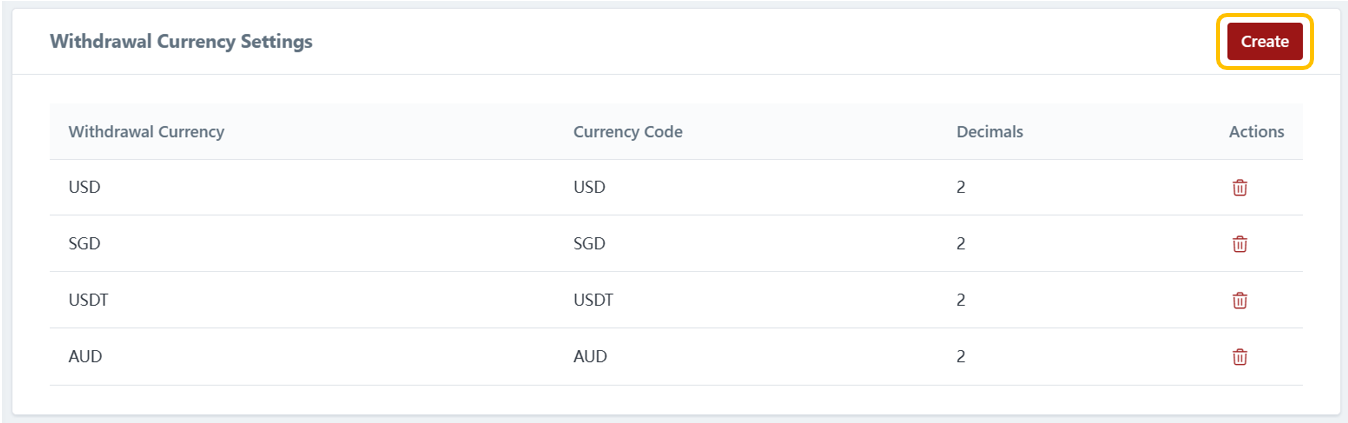The width and height of the screenshot is (1348, 423).
Task: Select the Withdrawal Currency Settings title
Action: click(181, 42)
